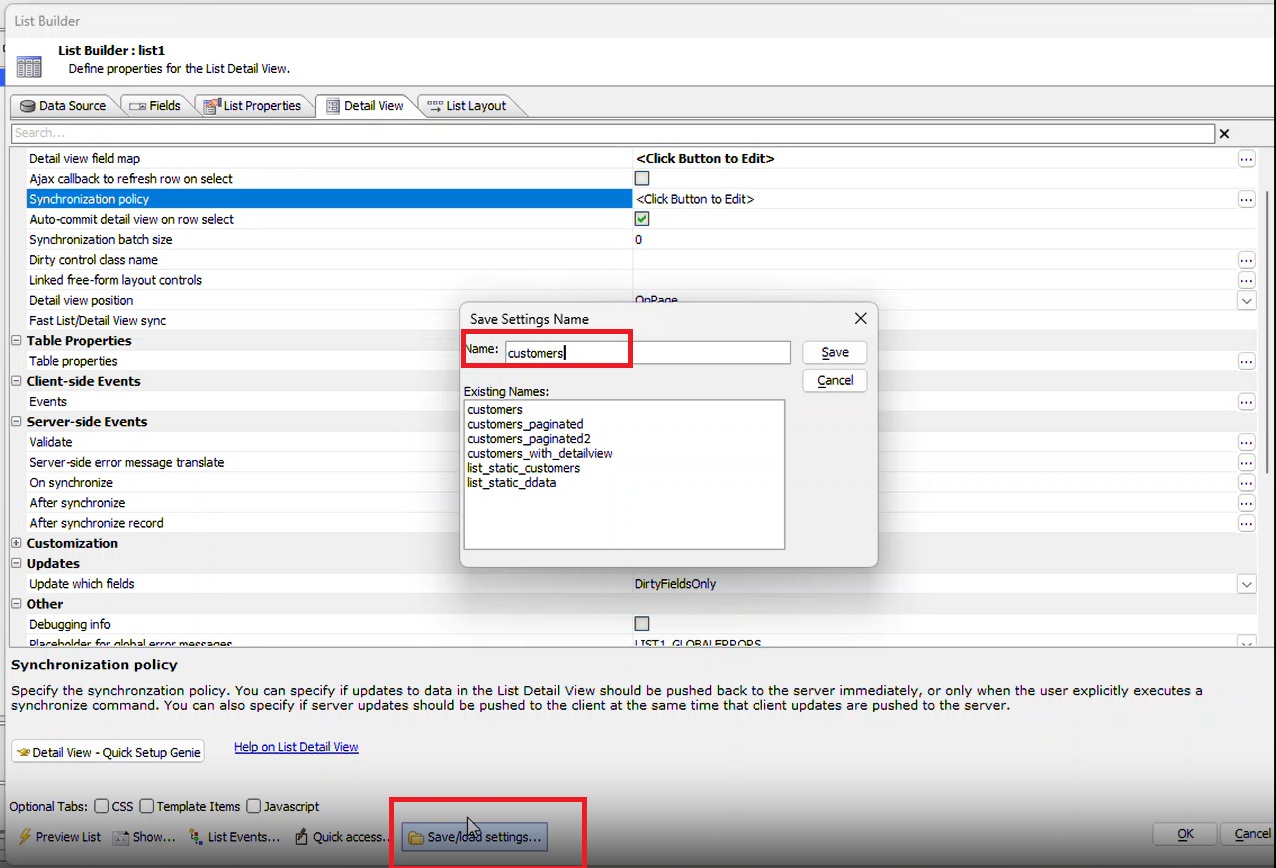Image resolution: width=1276 pixels, height=868 pixels.
Task: Collapse the Table Properties section
Action: 17,341
